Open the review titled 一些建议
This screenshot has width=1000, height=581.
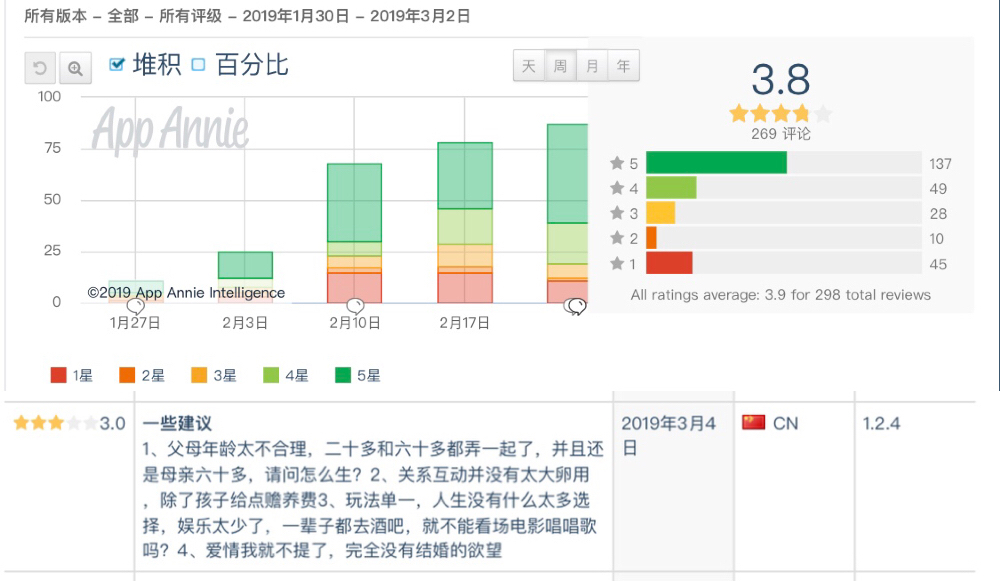tap(177, 423)
